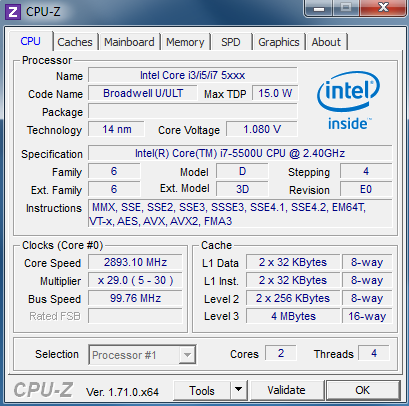Image resolution: width=409 pixels, height=406 pixels.
Task: Show the Graphics tab
Action: click(x=279, y=42)
